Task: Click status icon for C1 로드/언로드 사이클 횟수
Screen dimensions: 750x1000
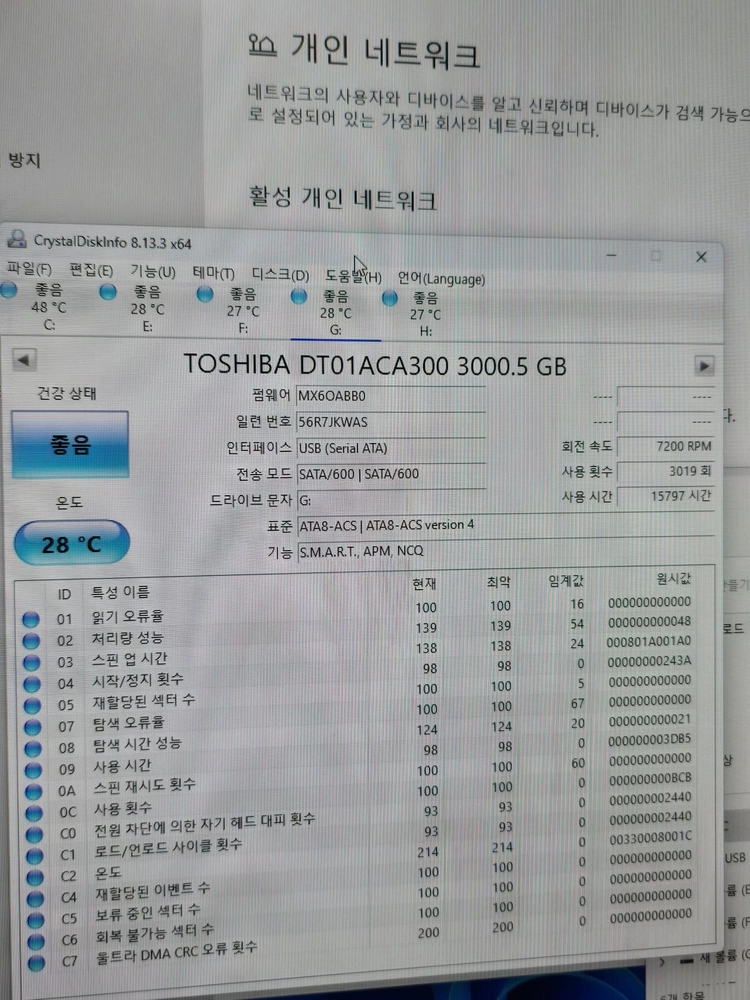Action: (x=34, y=855)
